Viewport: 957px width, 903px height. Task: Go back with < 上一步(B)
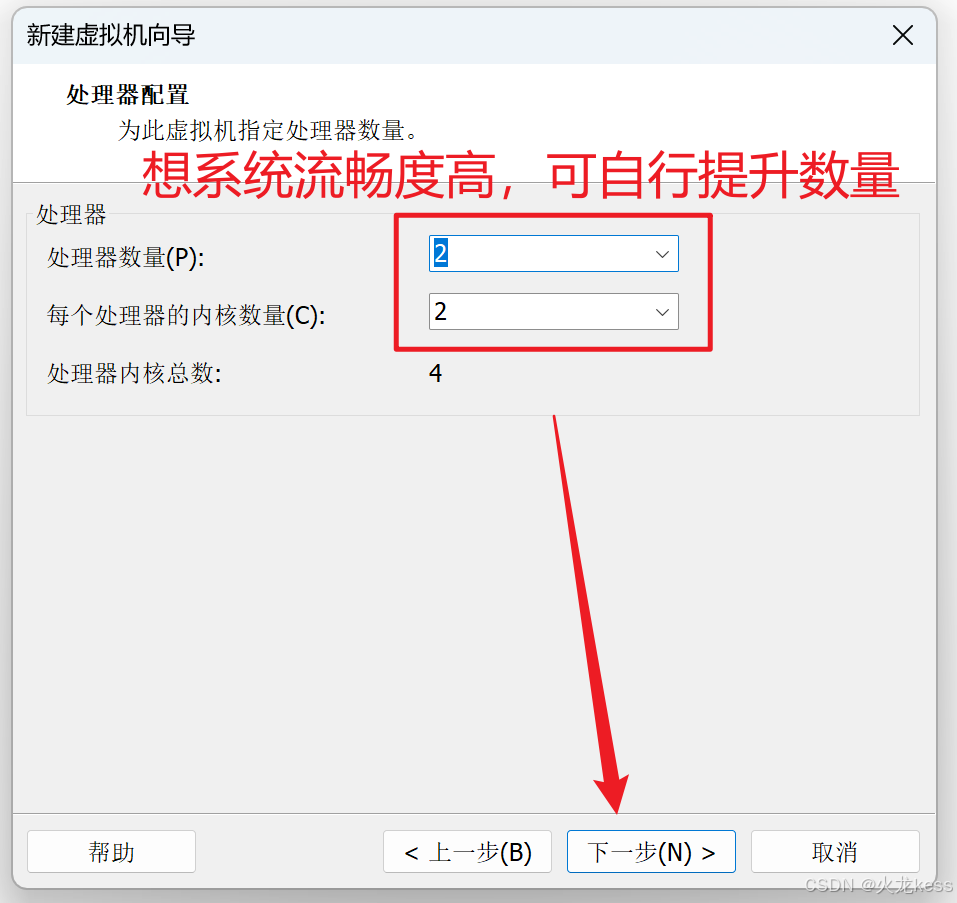(468, 851)
